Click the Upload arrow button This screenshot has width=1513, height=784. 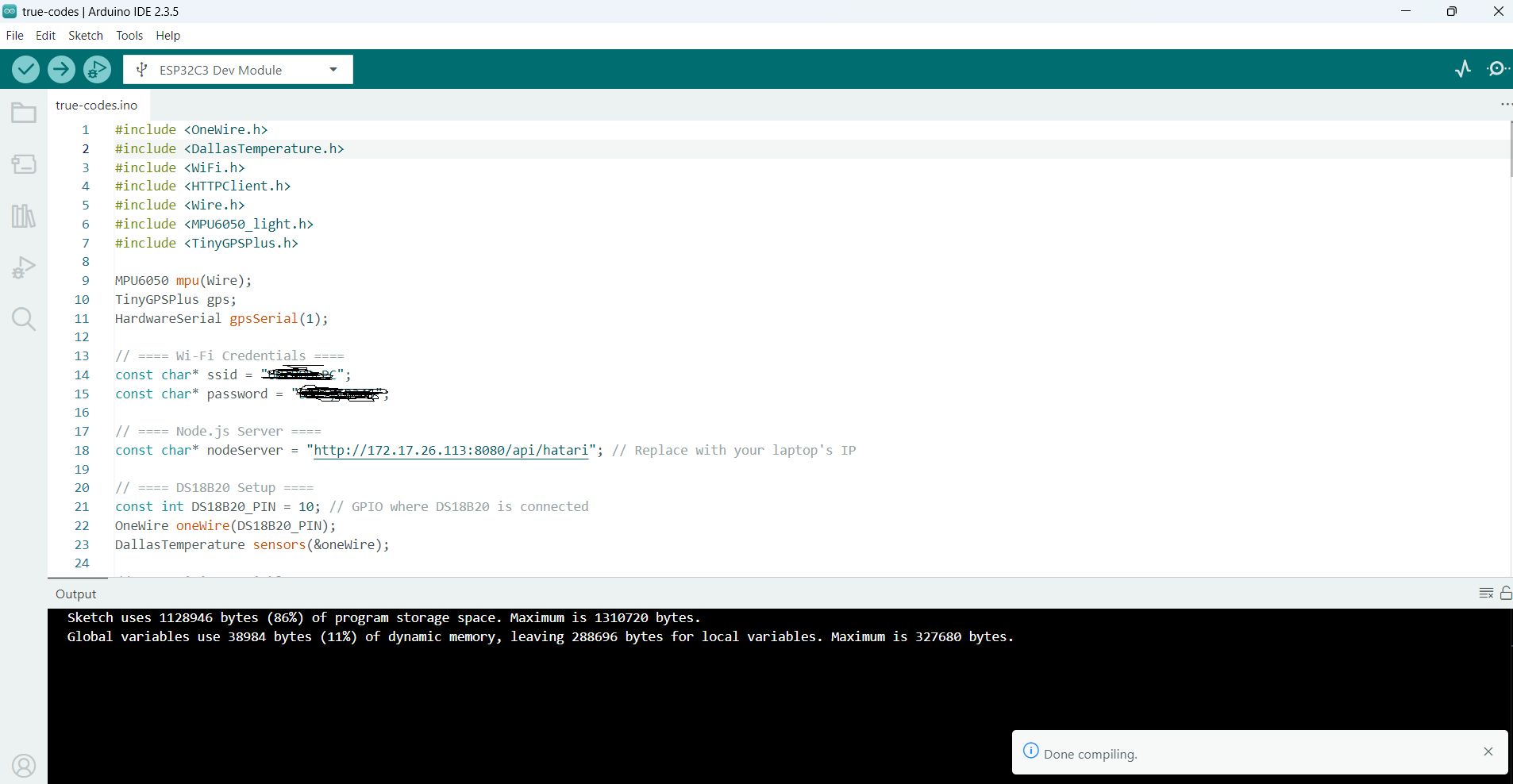[61, 70]
